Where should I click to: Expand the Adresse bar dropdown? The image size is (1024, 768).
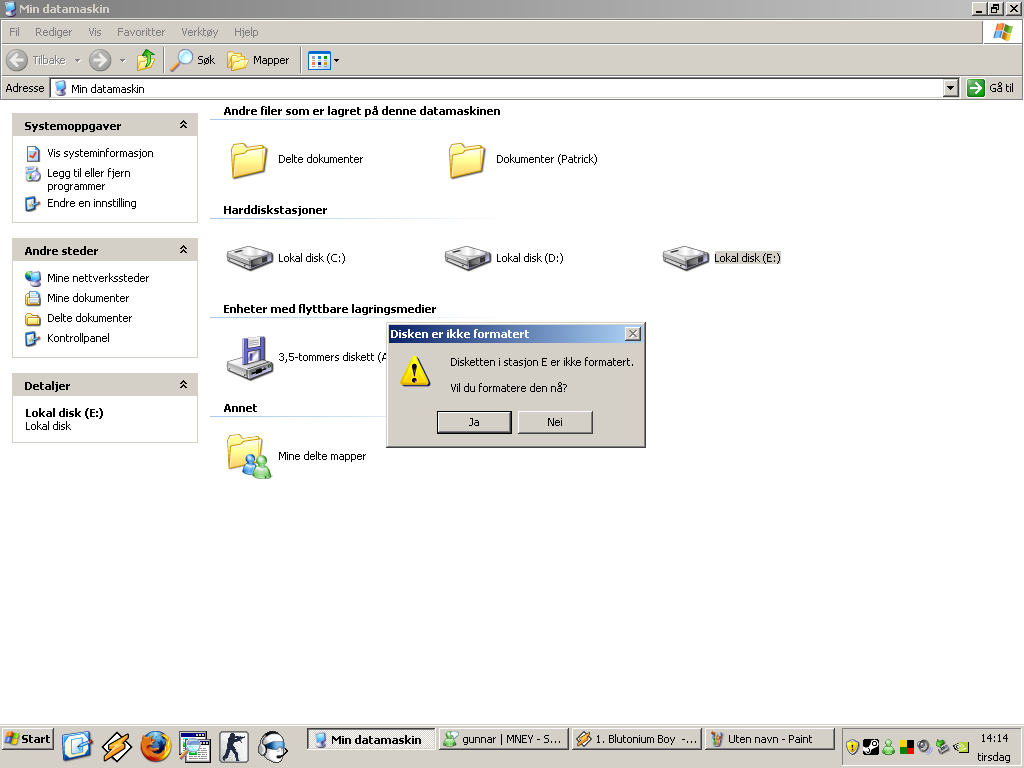(951, 88)
